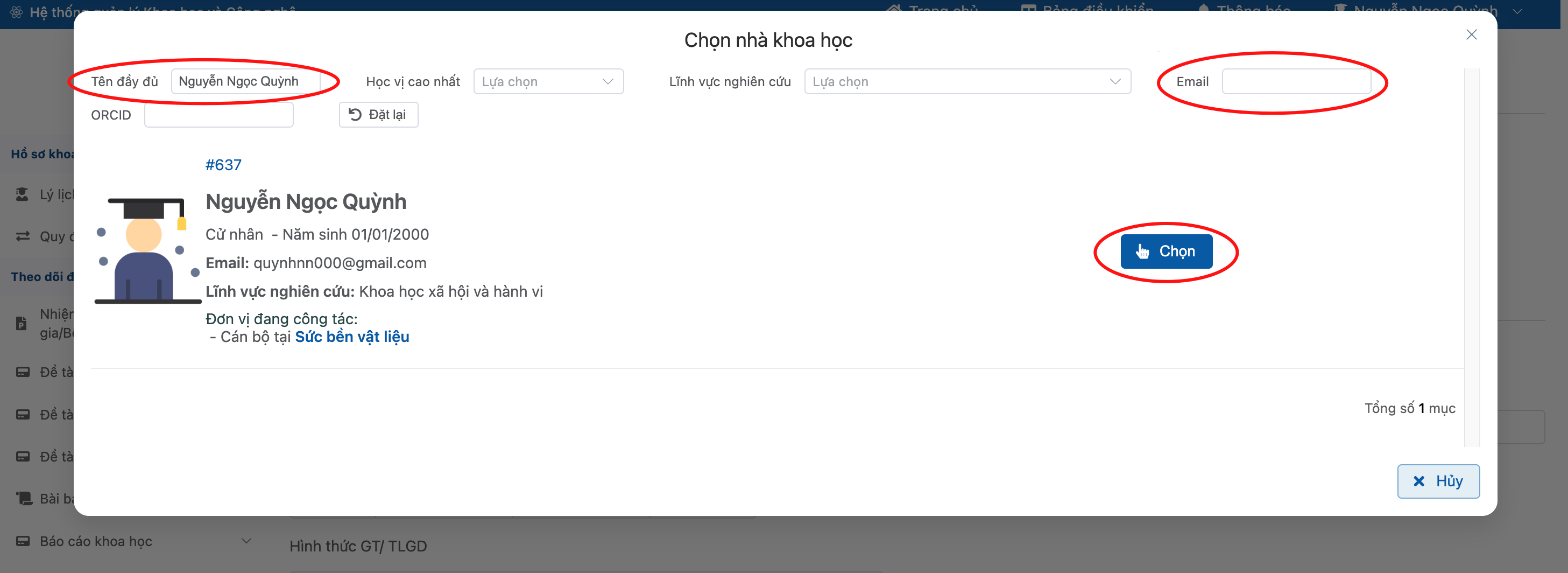Screen dimensions: 1568x573
Task: Click the Bài báo sidebar icon
Action: point(24,499)
